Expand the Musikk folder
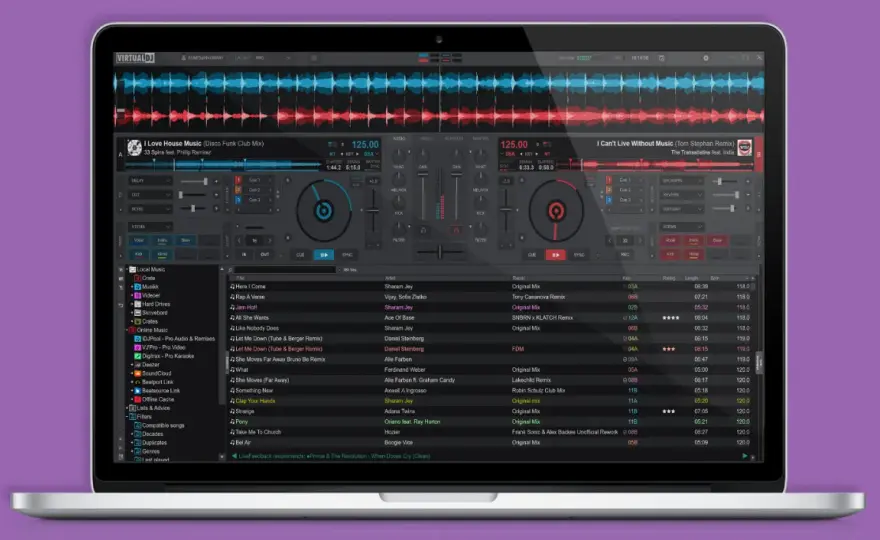Viewport: 880px width, 540px height. [x=132, y=287]
